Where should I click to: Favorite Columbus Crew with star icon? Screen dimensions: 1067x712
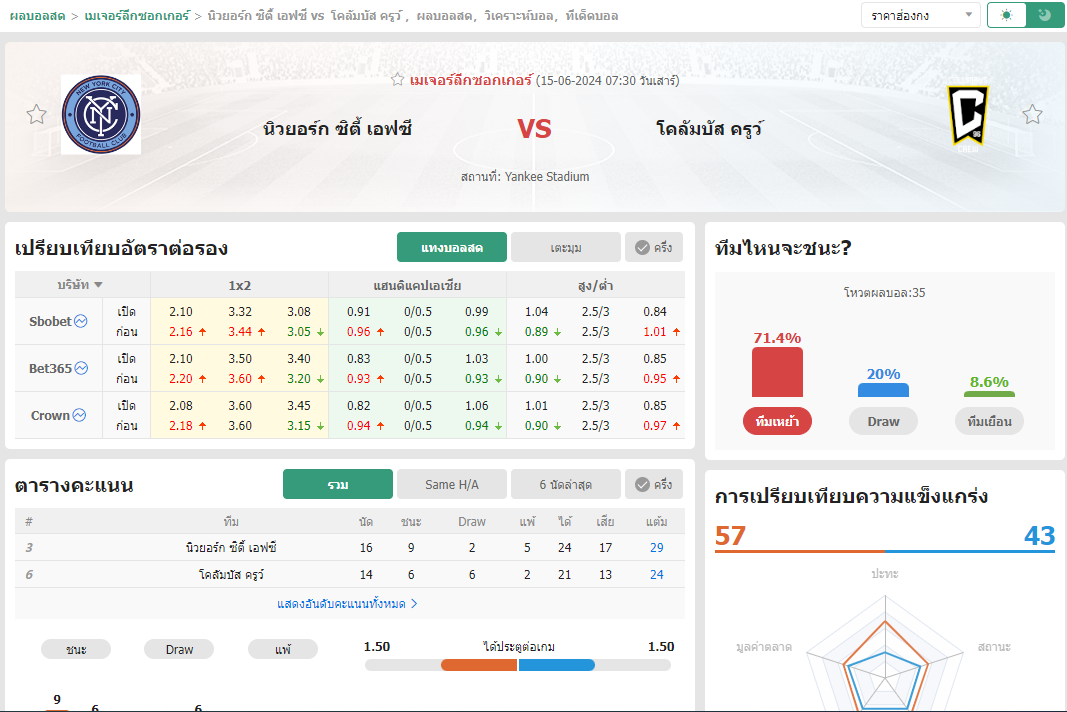(x=1032, y=114)
